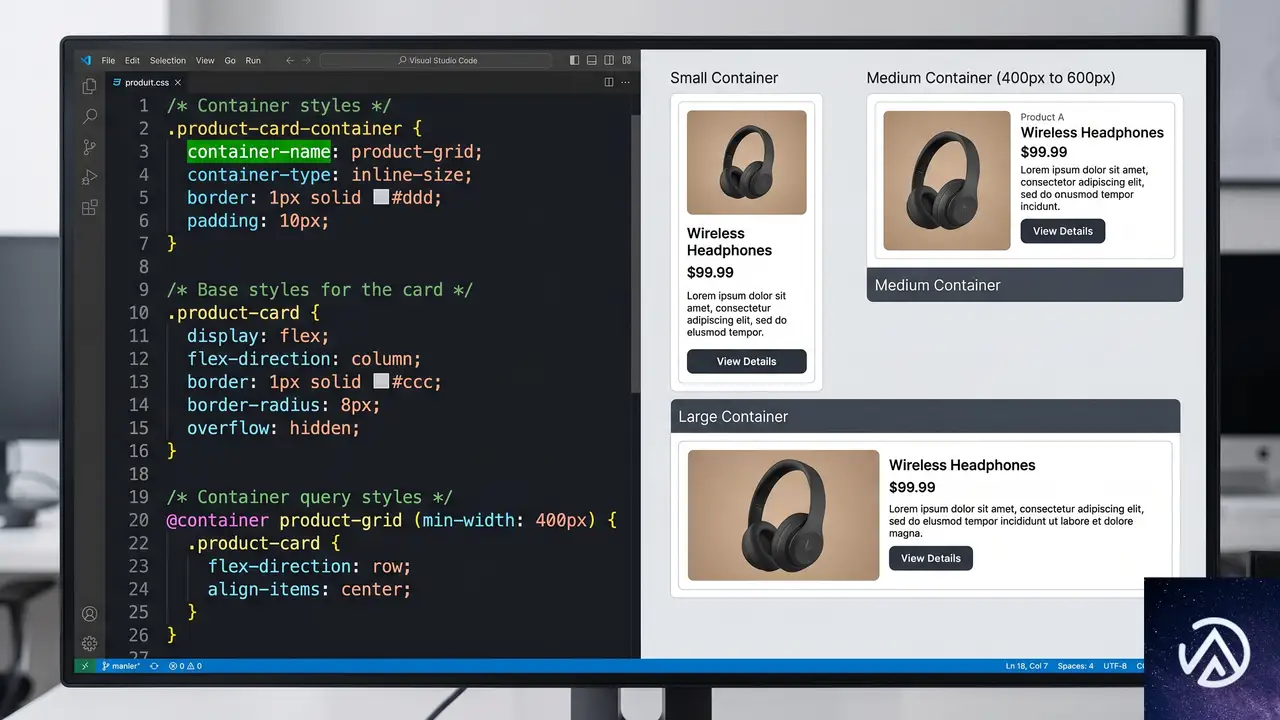Toggle the secondary sidebar layout icon

coord(609,60)
